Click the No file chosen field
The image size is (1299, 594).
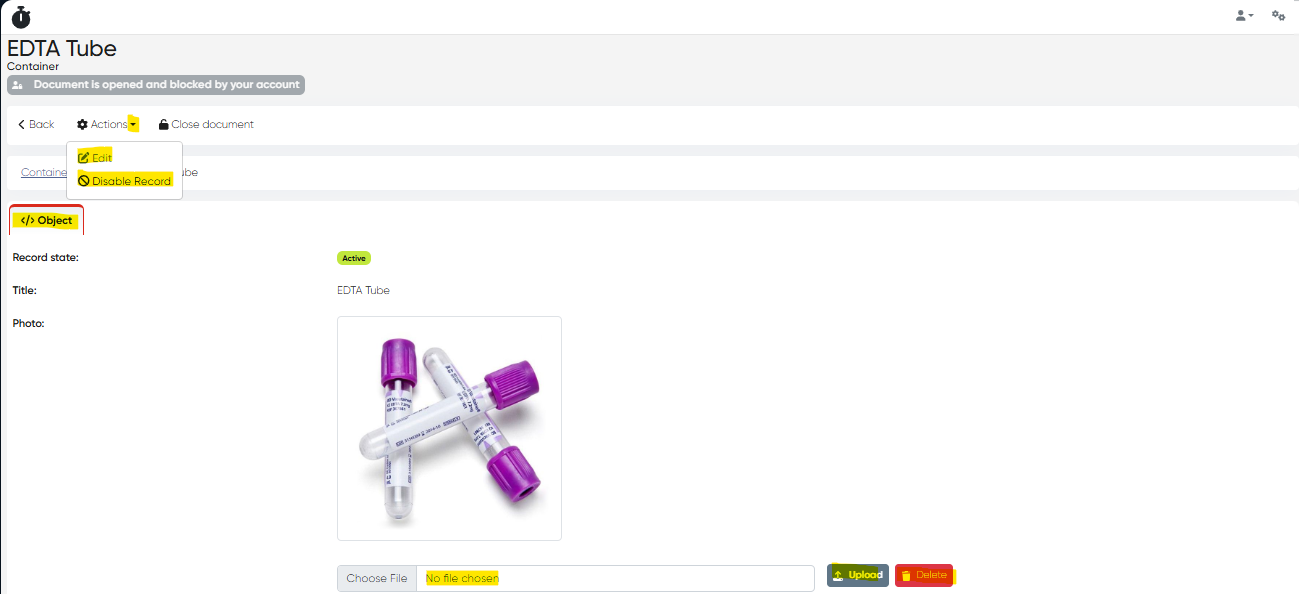point(615,579)
